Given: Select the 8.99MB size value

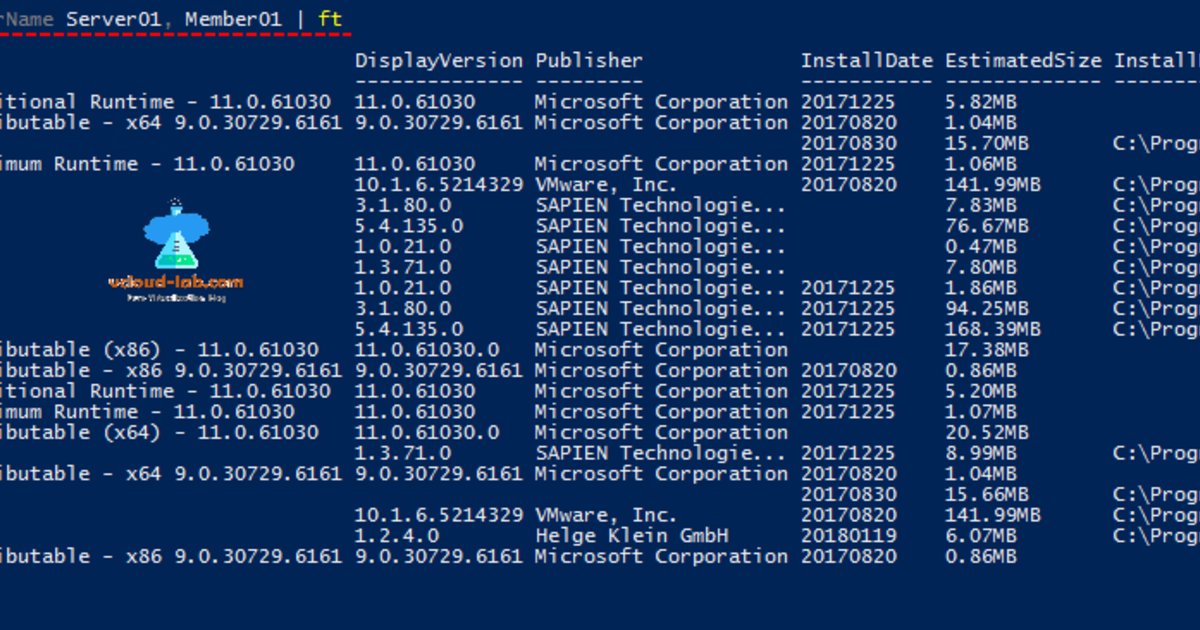Looking at the screenshot, I should pyautogui.click(x=980, y=453).
